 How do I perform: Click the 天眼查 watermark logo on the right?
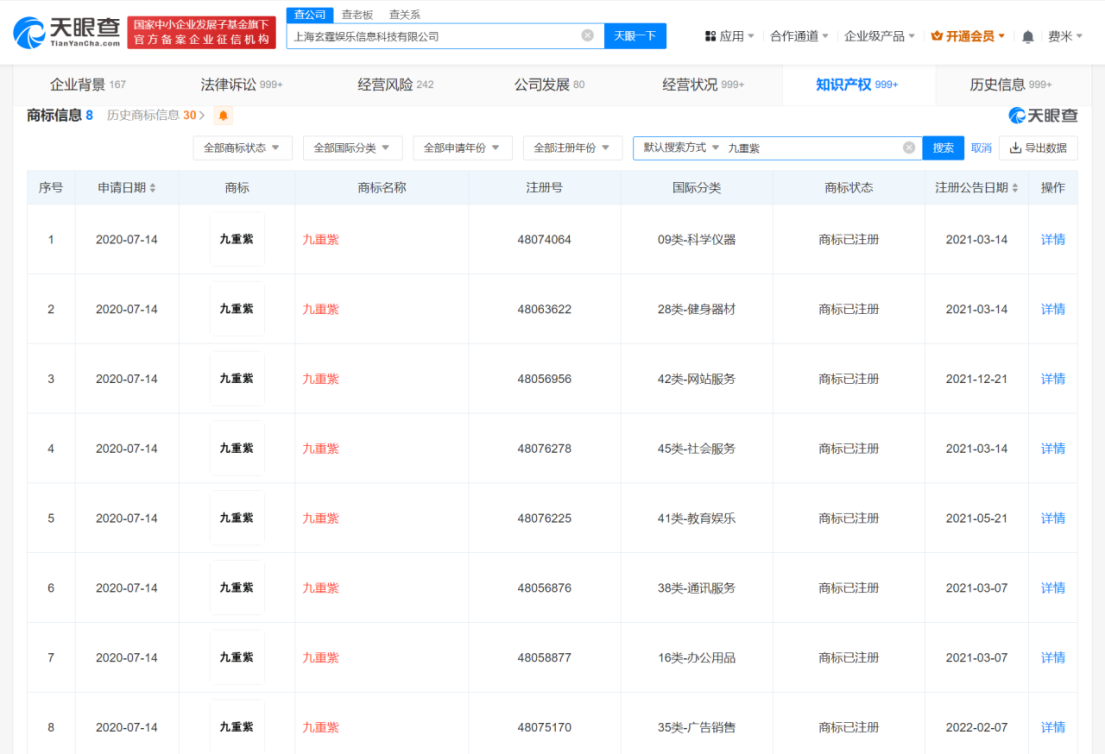point(1040,115)
